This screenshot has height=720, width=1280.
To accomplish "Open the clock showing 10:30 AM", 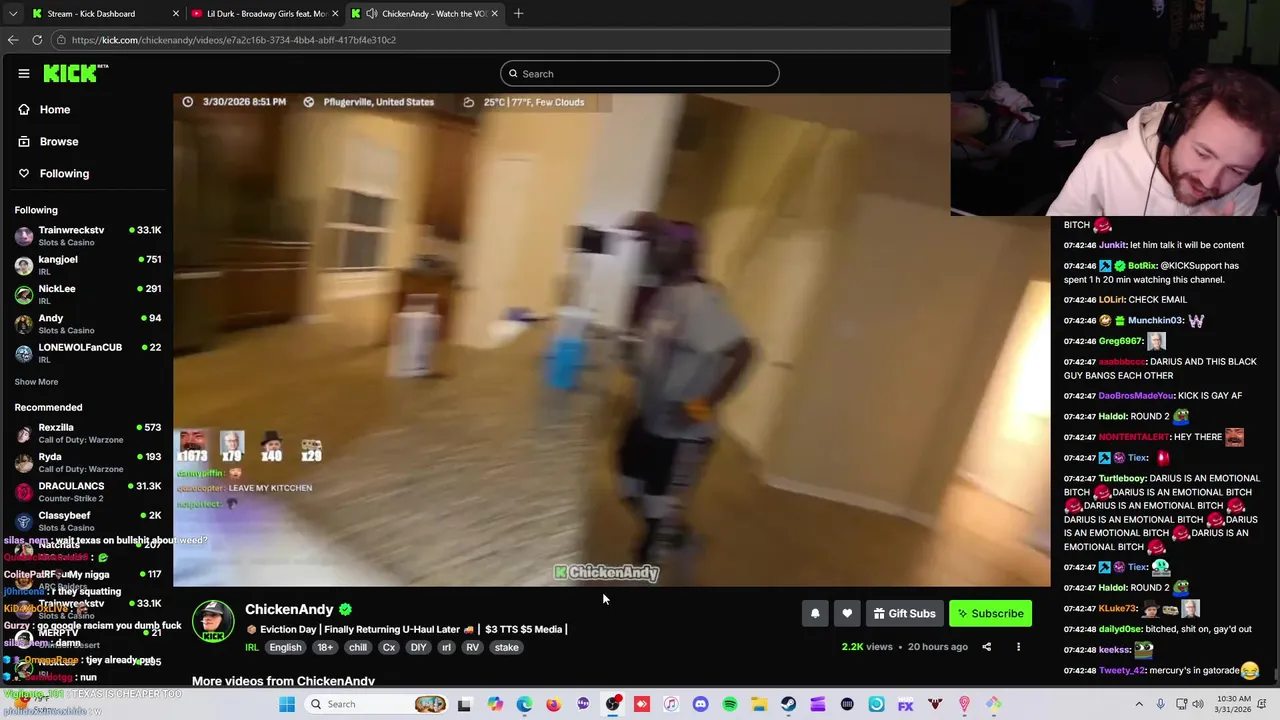I will click(x=1231, y=704).
